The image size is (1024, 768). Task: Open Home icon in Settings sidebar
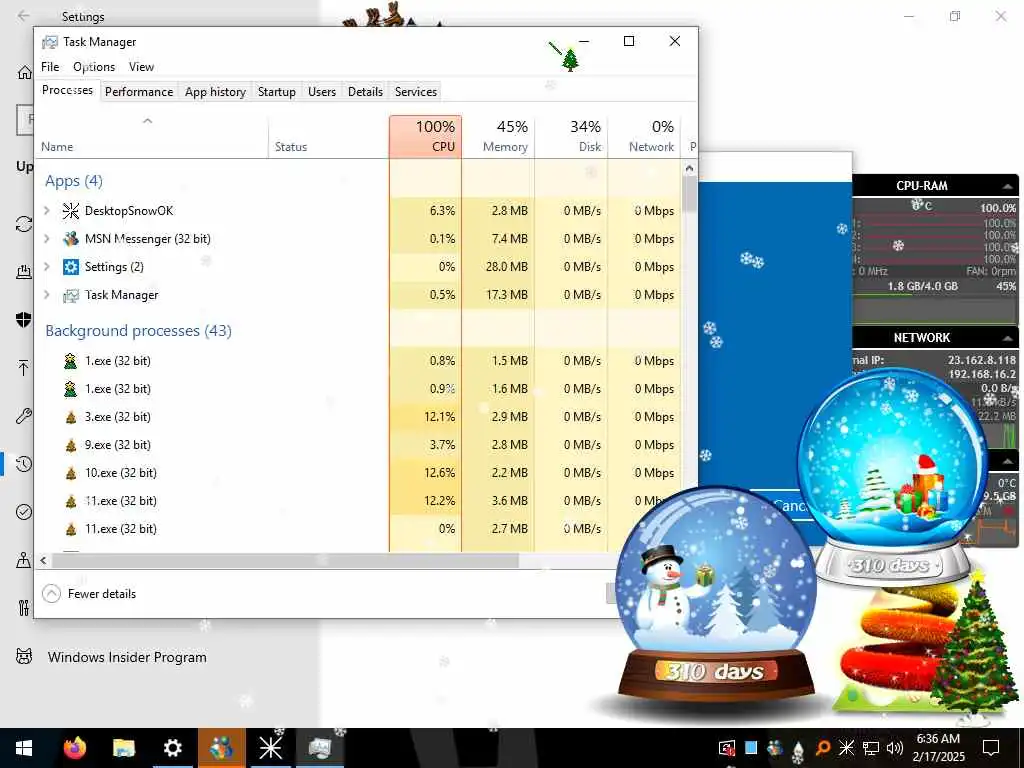point(24,72)
